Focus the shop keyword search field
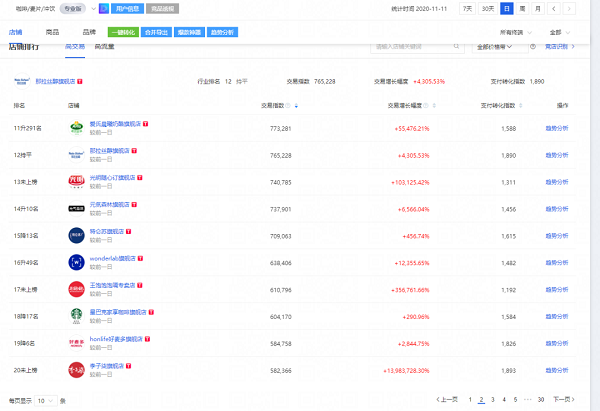 pyautogui.click(x=417, y=47)
